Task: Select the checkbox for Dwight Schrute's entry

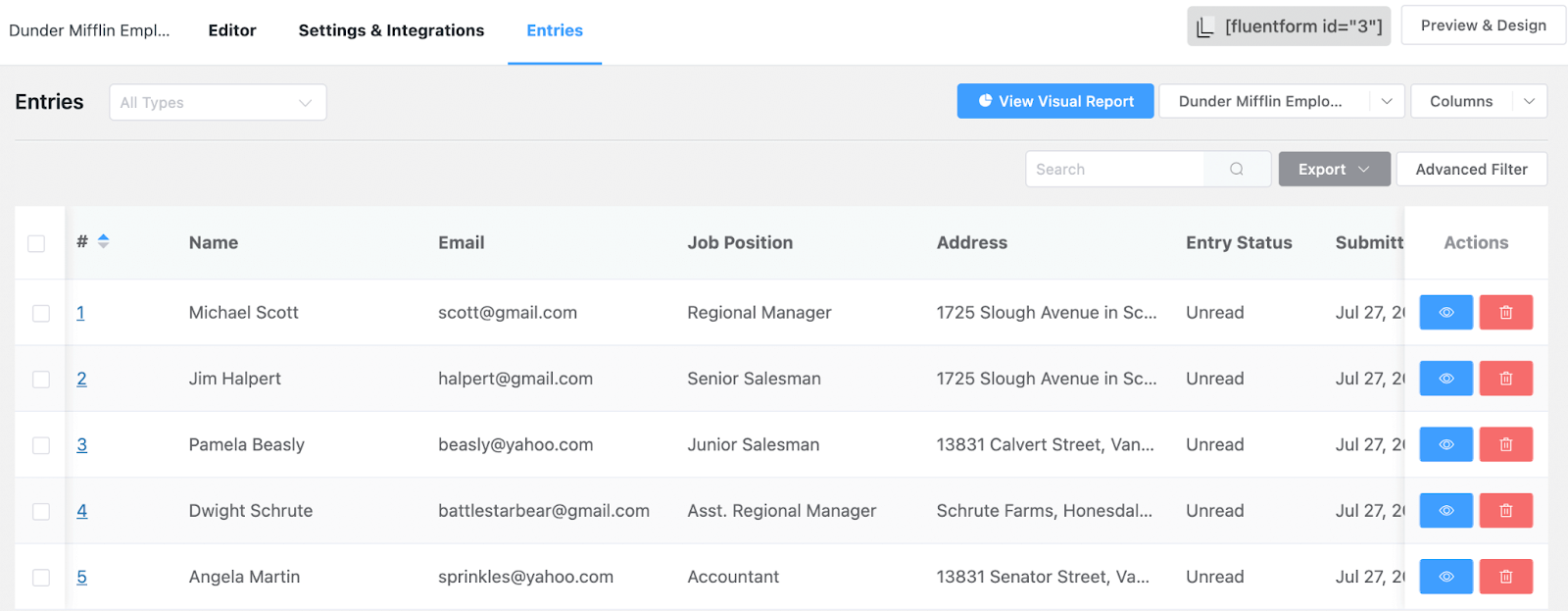Action: pos(41,511)
